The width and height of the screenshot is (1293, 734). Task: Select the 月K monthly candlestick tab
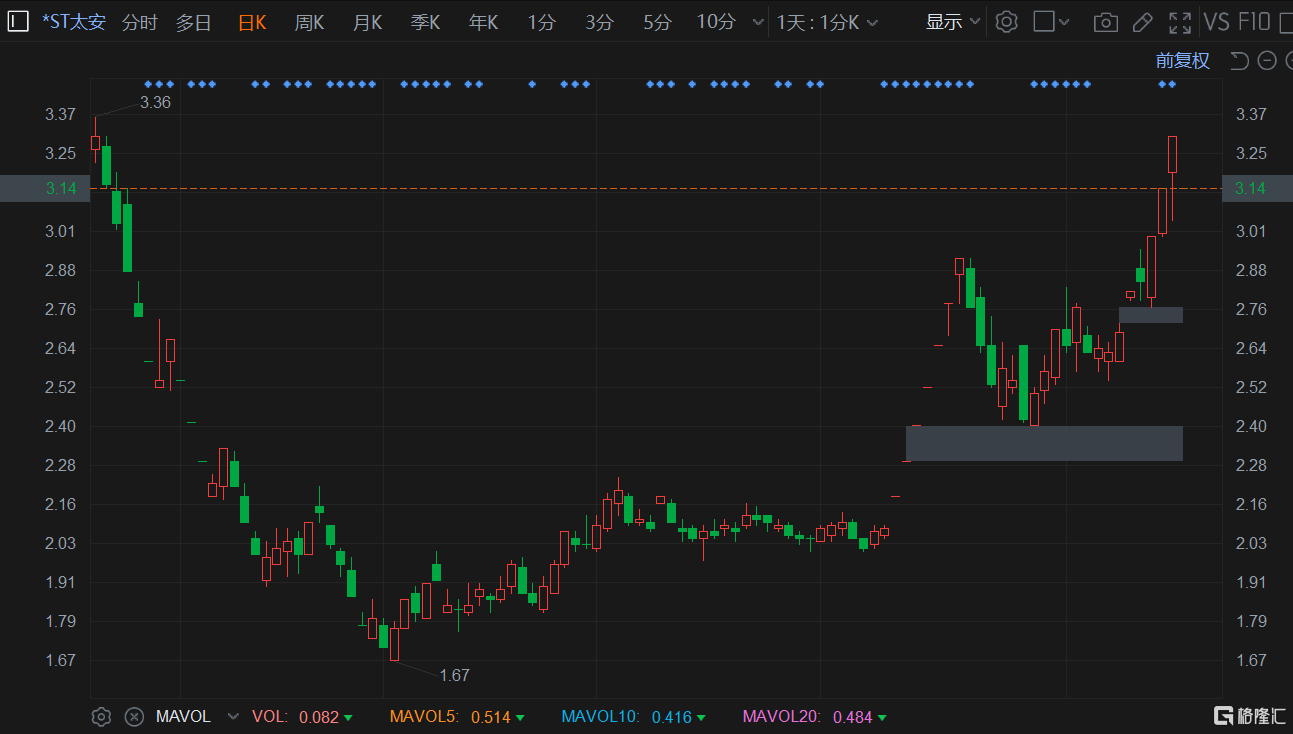coord(367,22)
